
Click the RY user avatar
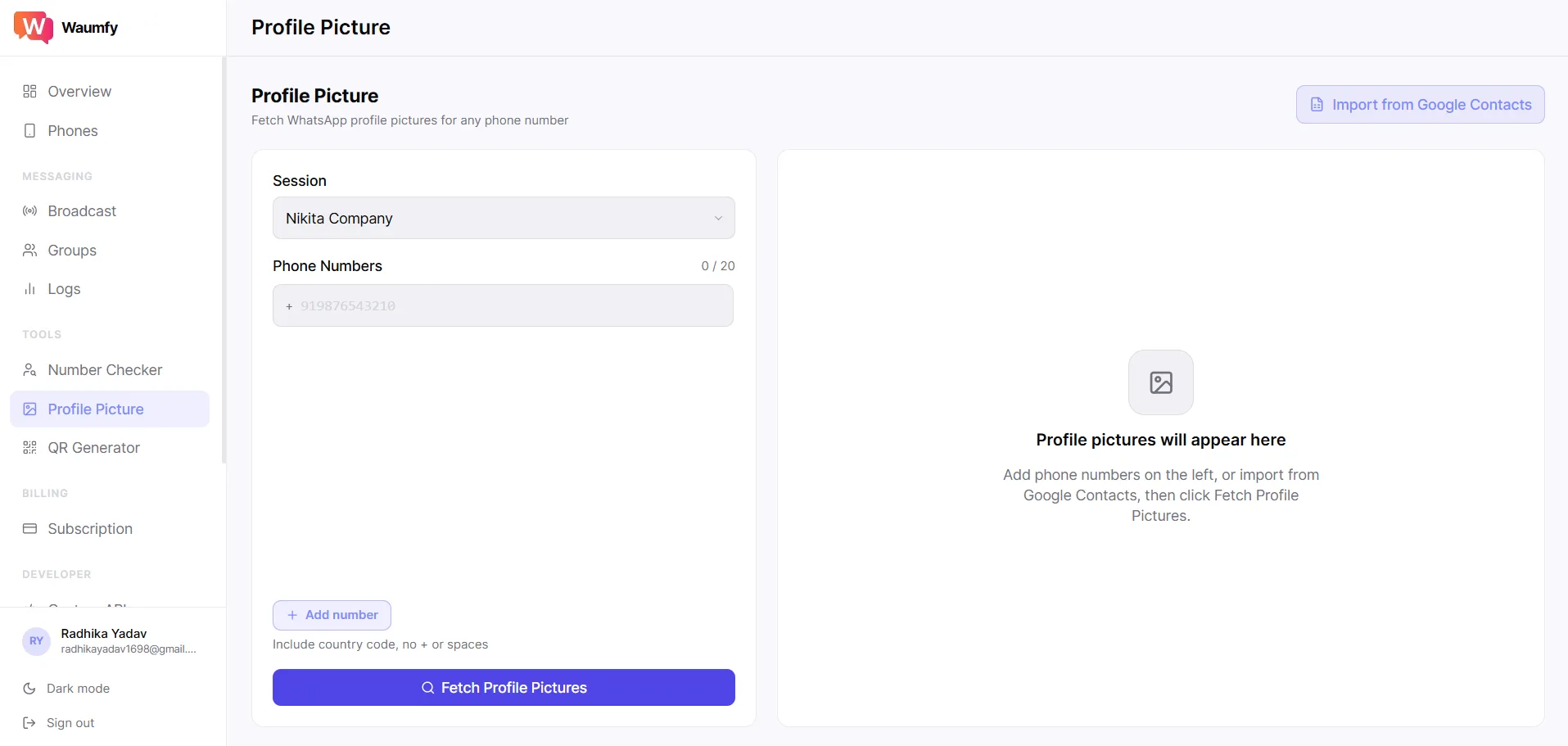tap(36, 641)
